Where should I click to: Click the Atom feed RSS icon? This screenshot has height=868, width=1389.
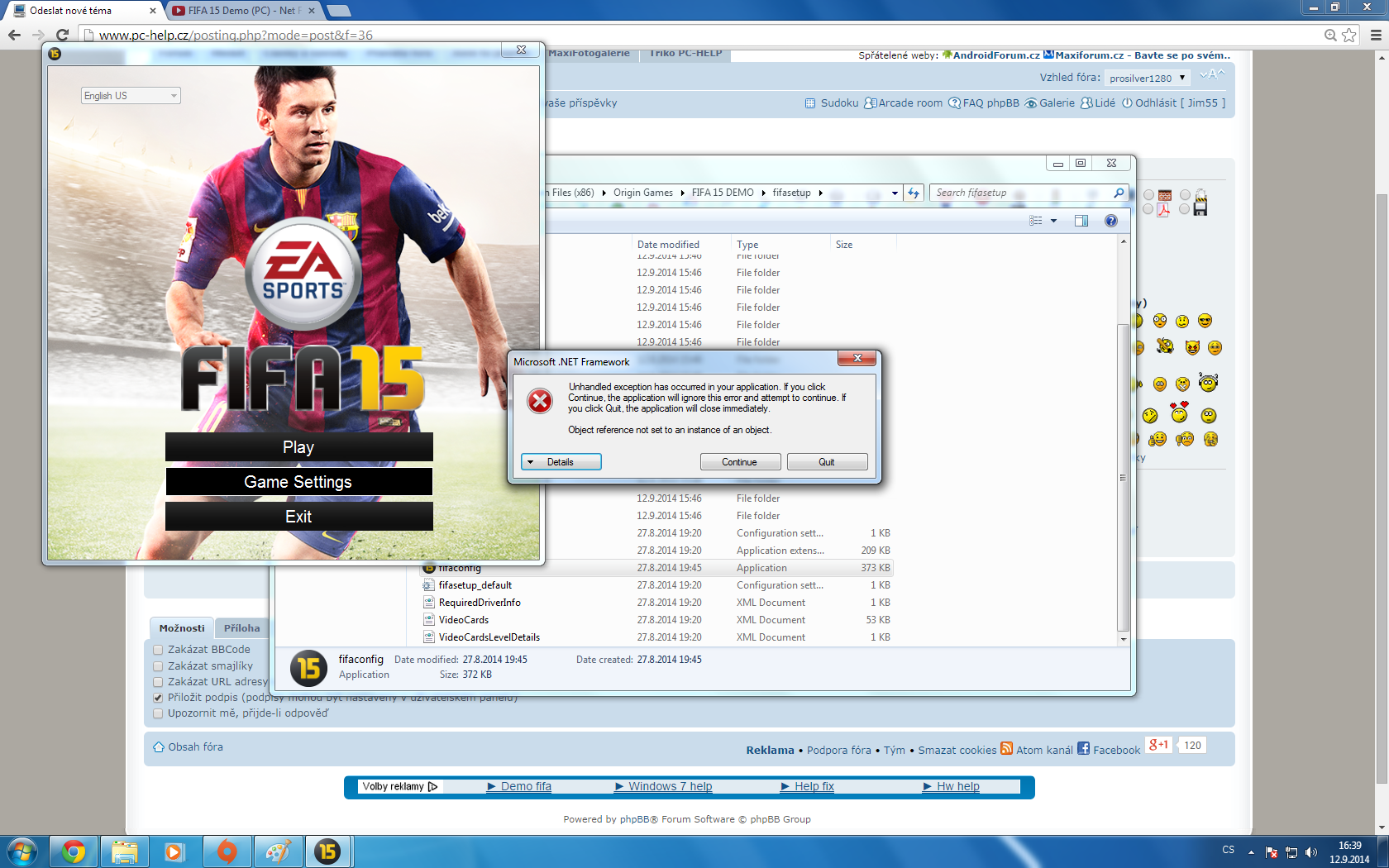(1006, 748)
